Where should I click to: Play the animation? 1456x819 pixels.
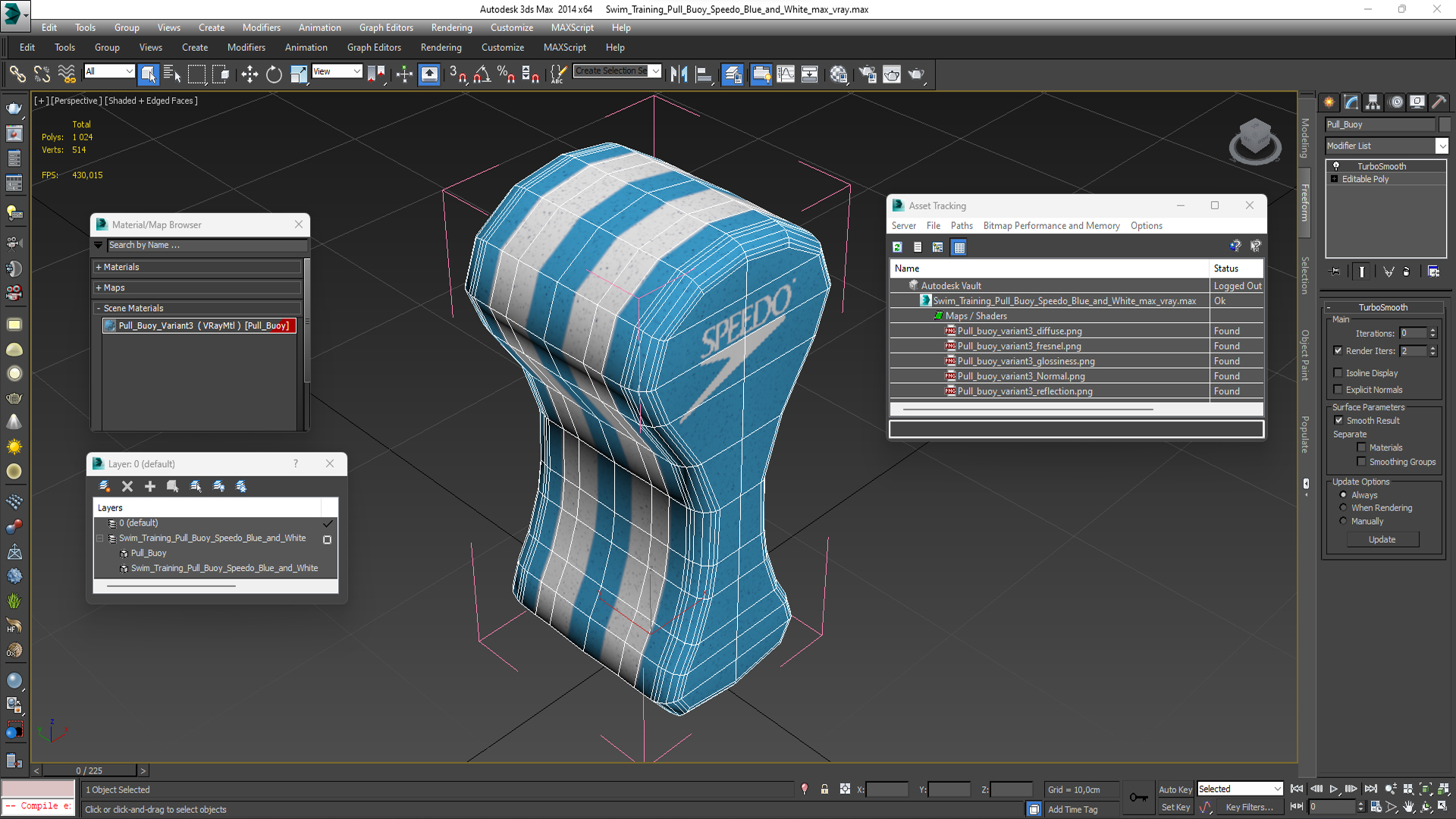1334,789
